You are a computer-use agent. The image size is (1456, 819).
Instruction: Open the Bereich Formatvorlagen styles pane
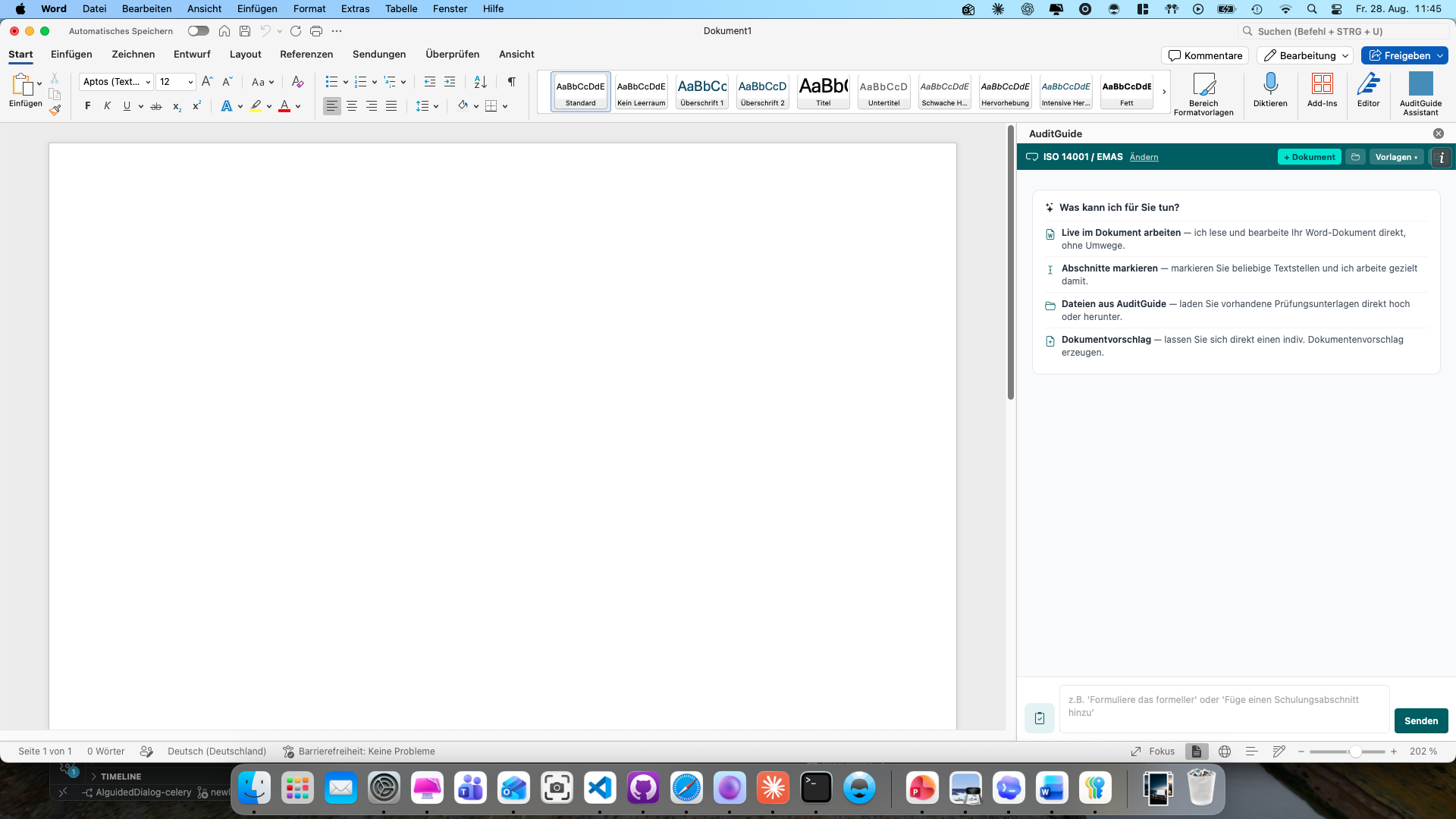click(x=1203, y=94)
